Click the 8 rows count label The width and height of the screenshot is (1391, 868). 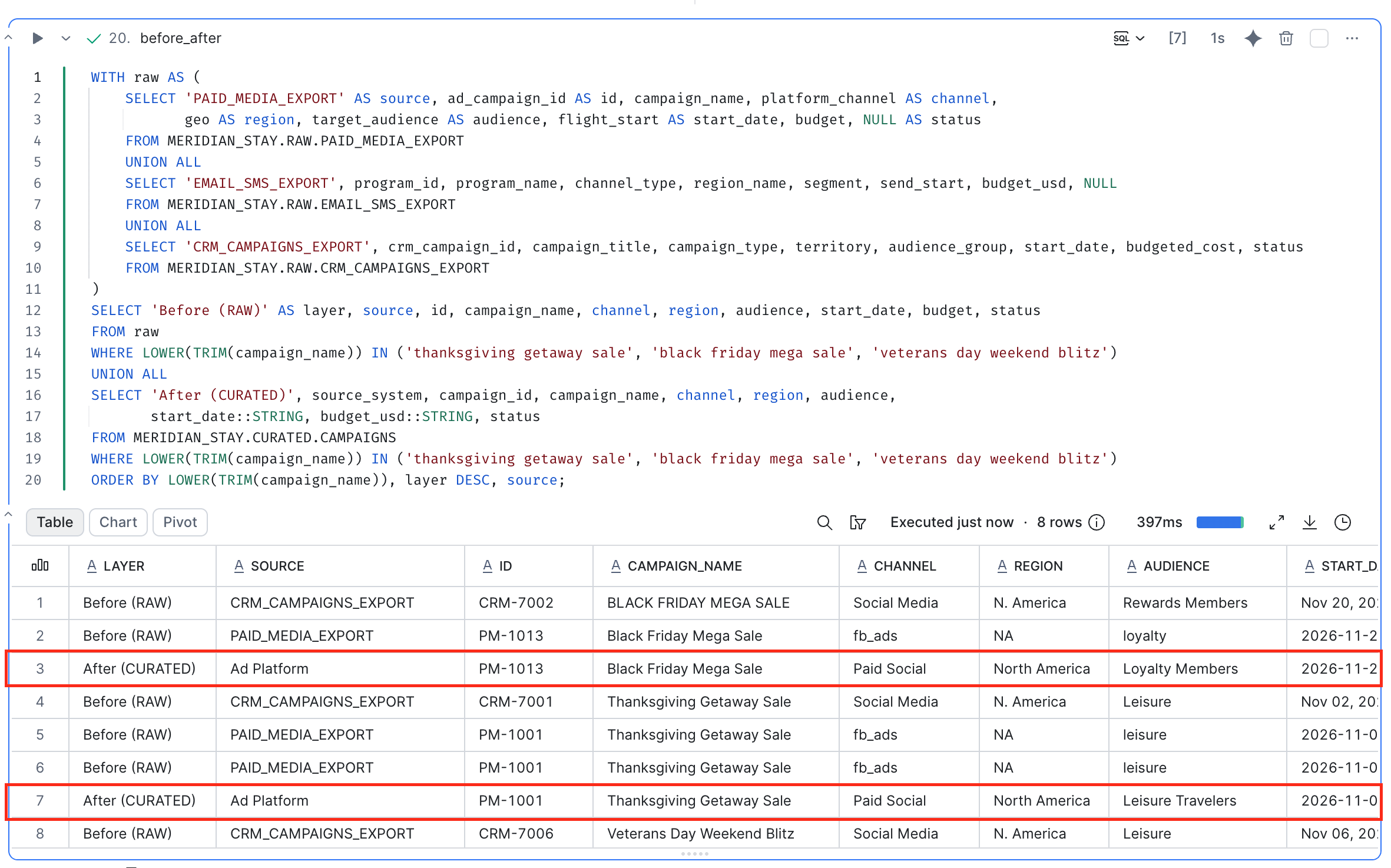tap(1059, 522)
